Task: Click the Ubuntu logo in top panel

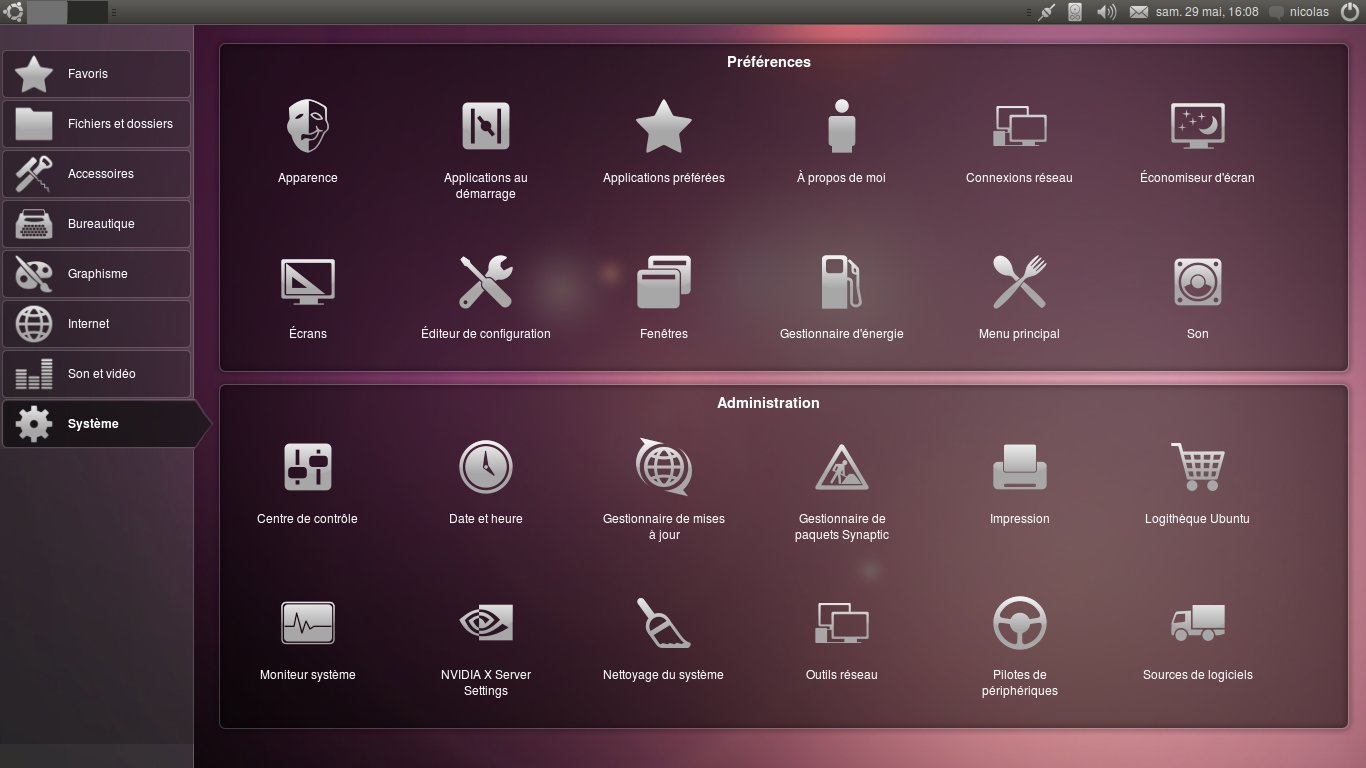Action: tap(14, 12)
